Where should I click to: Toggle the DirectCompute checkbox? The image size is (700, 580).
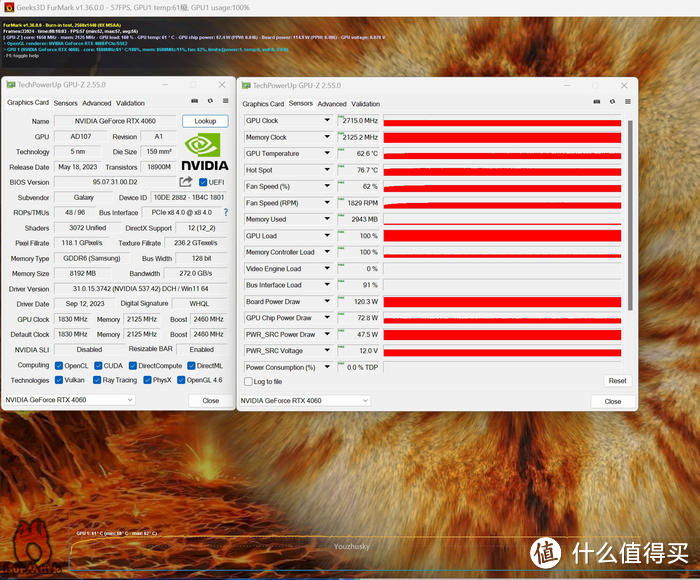click(133, 366)
